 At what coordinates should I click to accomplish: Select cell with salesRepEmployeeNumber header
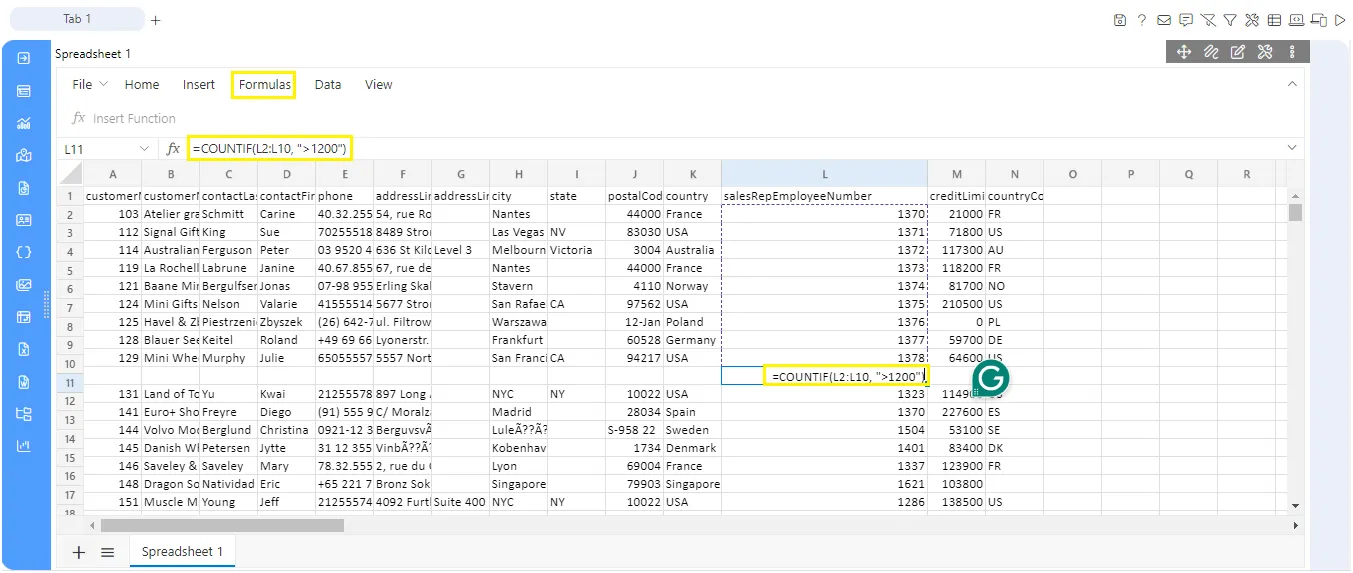coord(824,196)
